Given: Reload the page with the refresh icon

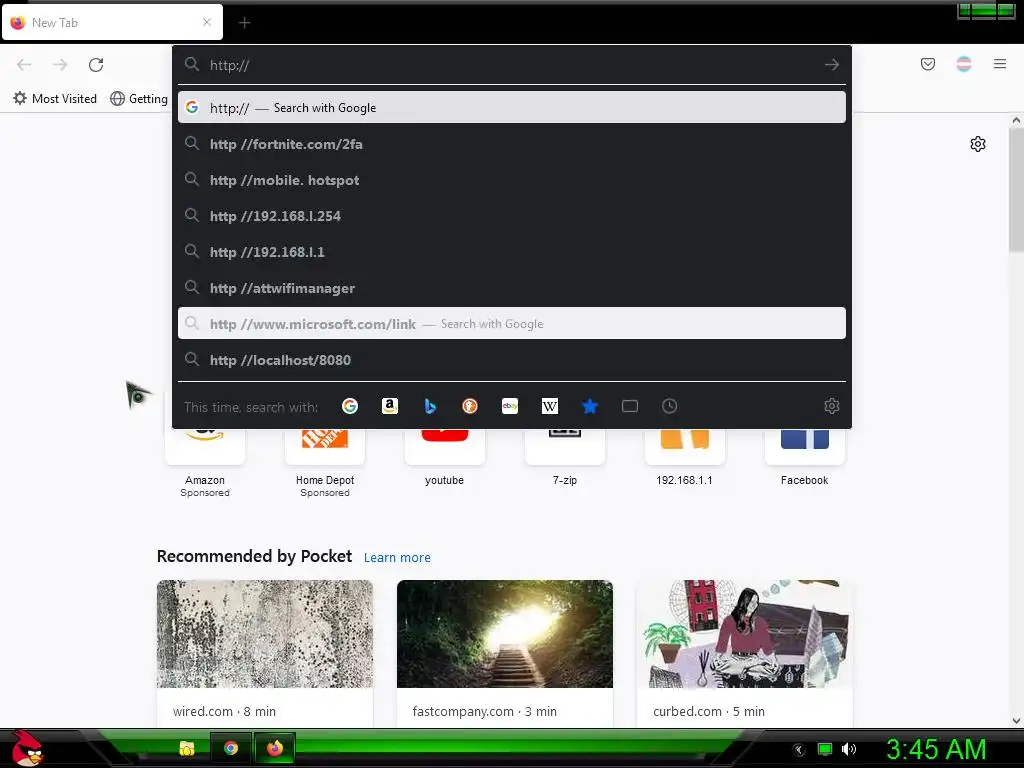Looking at the screenshot, I should [x=96, y=65].
